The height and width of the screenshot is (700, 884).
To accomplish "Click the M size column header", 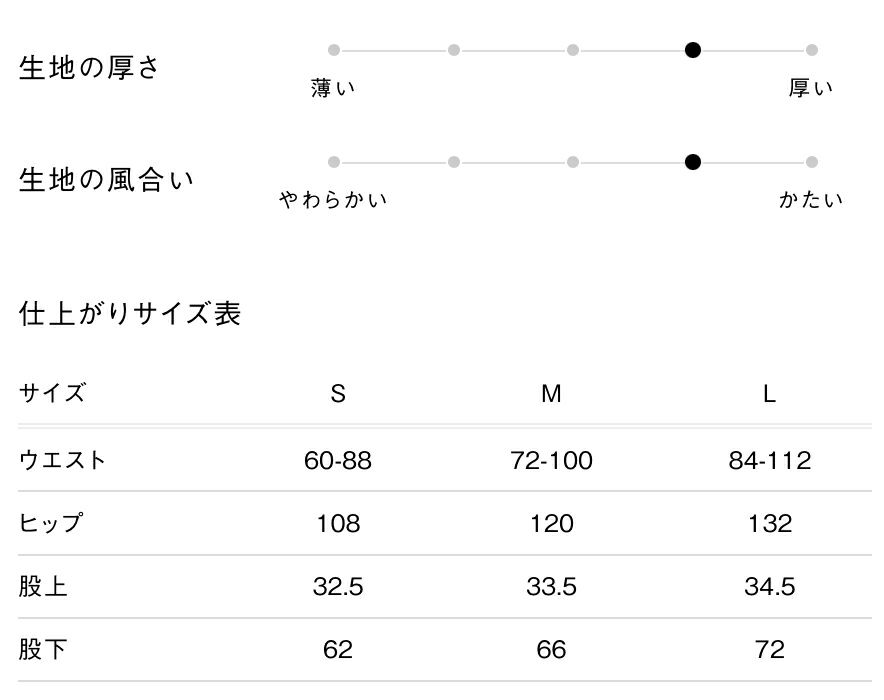I will (551, 393).
